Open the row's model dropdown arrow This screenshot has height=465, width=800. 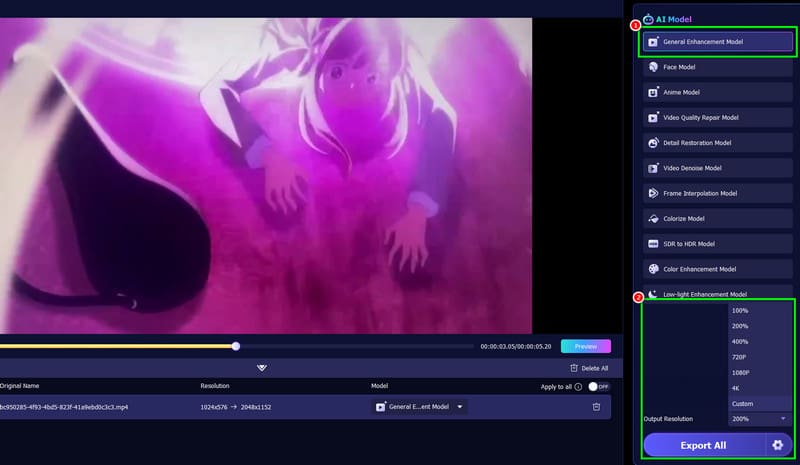pos(460,407)
